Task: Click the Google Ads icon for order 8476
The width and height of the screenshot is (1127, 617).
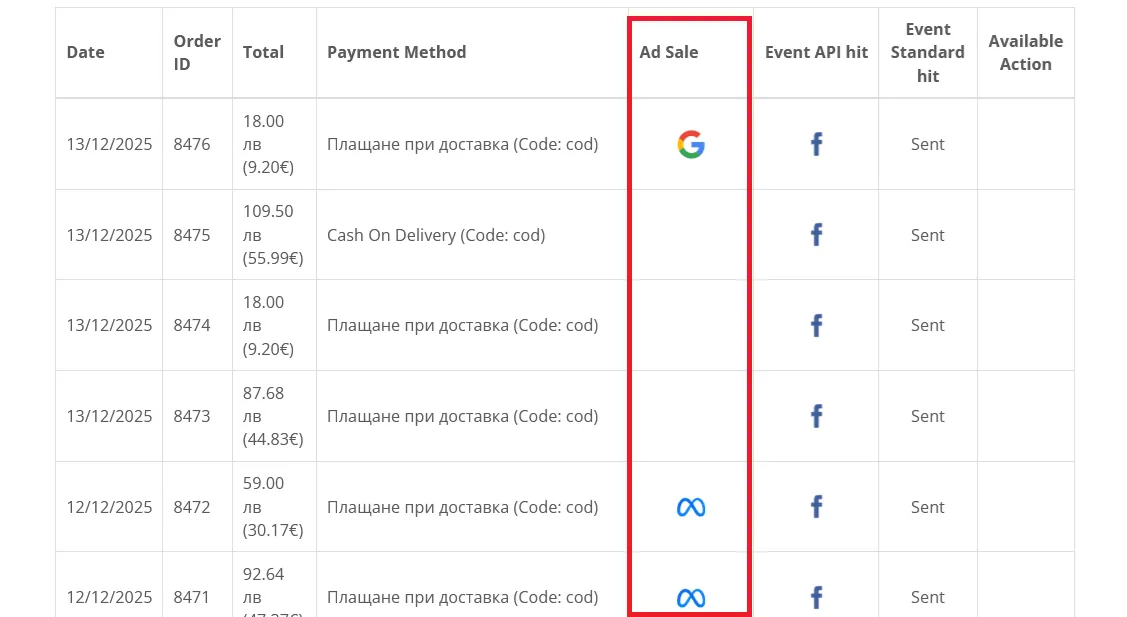Action: (689, 144)
